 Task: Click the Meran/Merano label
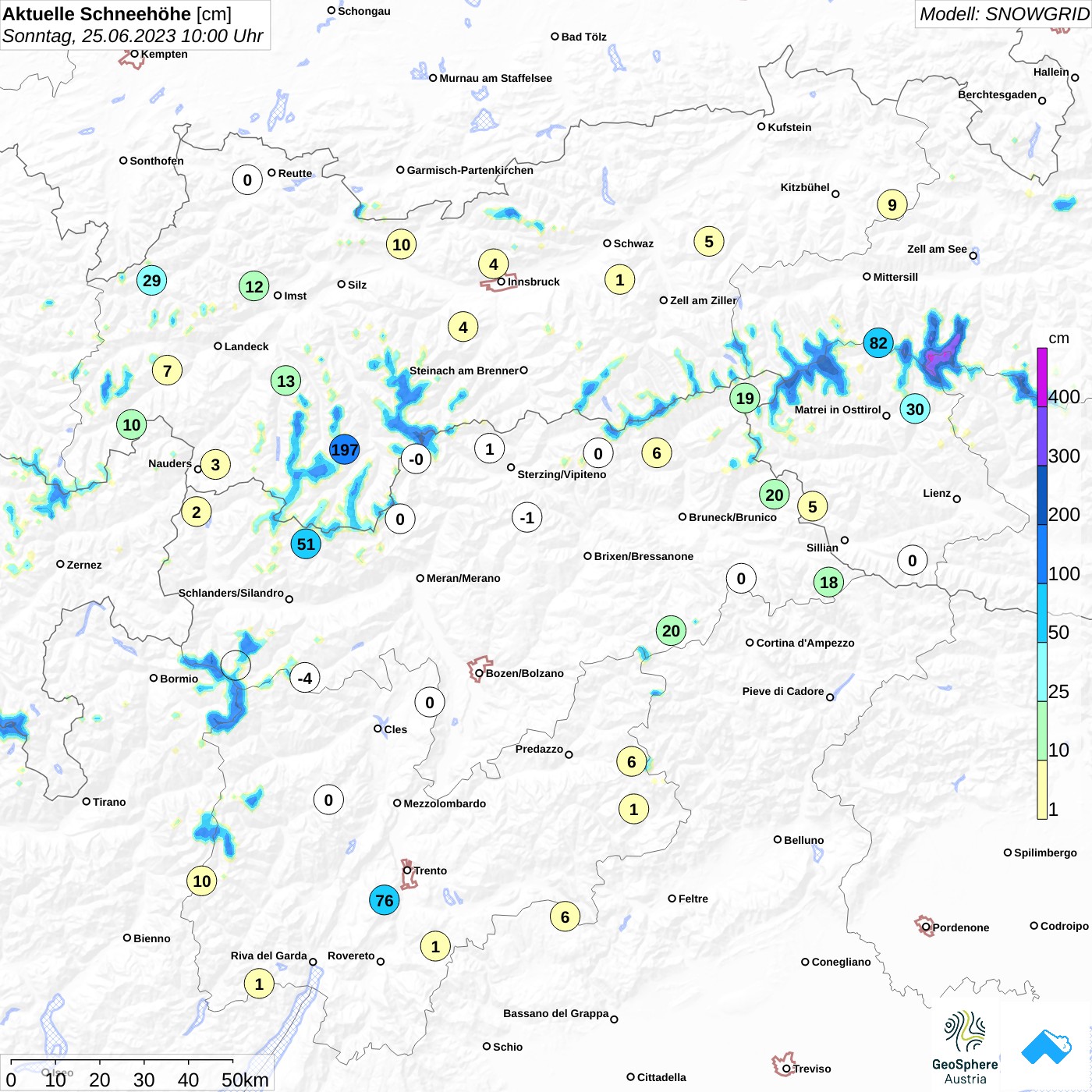click(463, 578)
